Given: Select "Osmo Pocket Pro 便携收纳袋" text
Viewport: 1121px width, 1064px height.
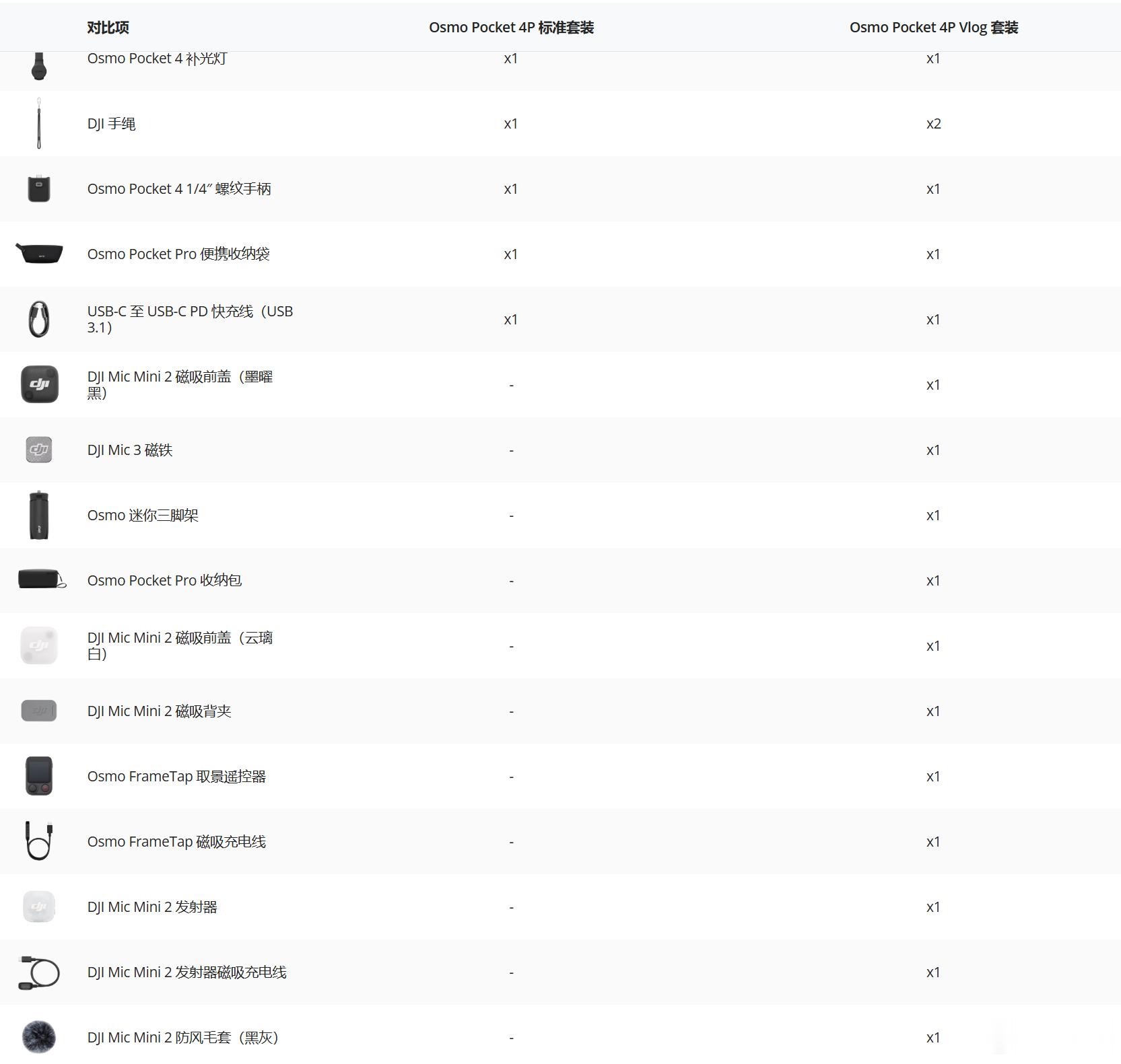Looking at the screenshot, I should pos(178,254).
